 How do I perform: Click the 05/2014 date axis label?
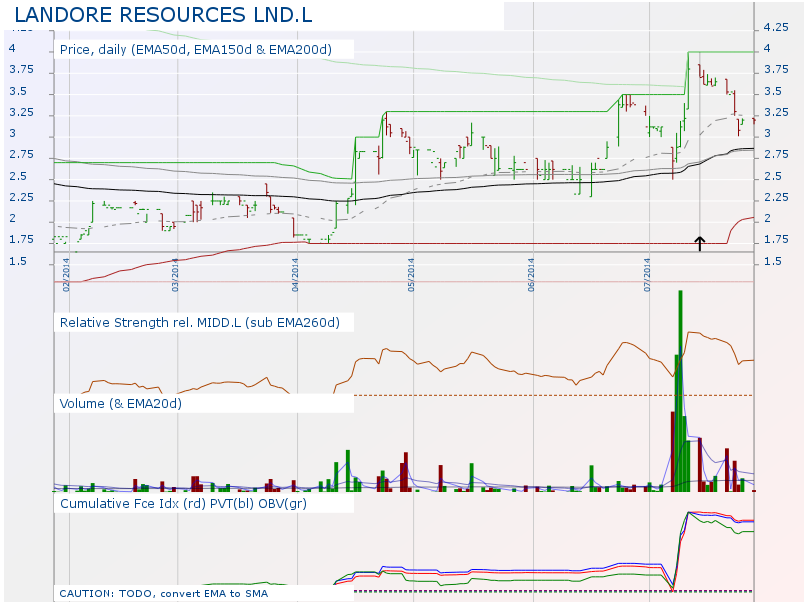click(x=411, y=275)
